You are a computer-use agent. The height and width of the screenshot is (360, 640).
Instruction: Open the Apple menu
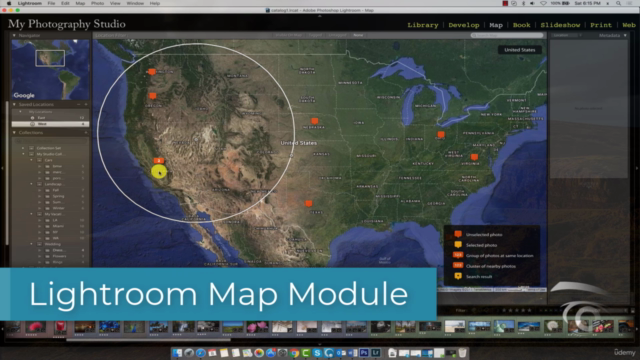click(x=9, y=3)
